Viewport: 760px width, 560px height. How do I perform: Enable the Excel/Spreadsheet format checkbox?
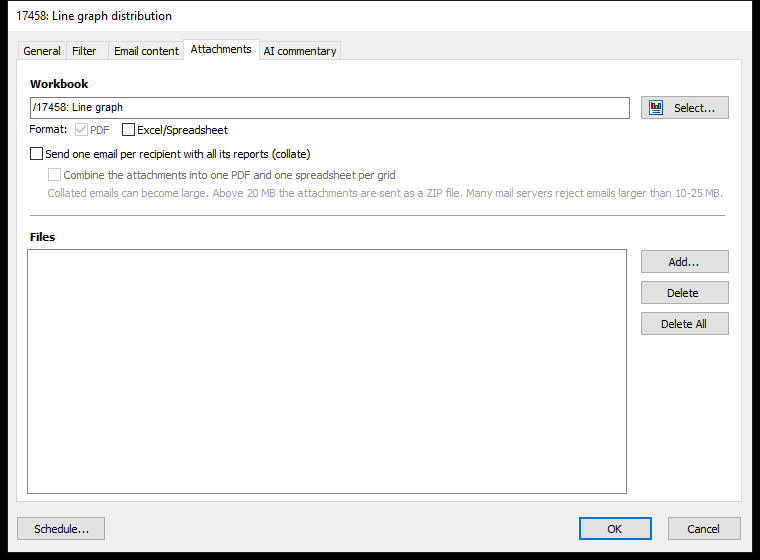[x=128, y=130]
